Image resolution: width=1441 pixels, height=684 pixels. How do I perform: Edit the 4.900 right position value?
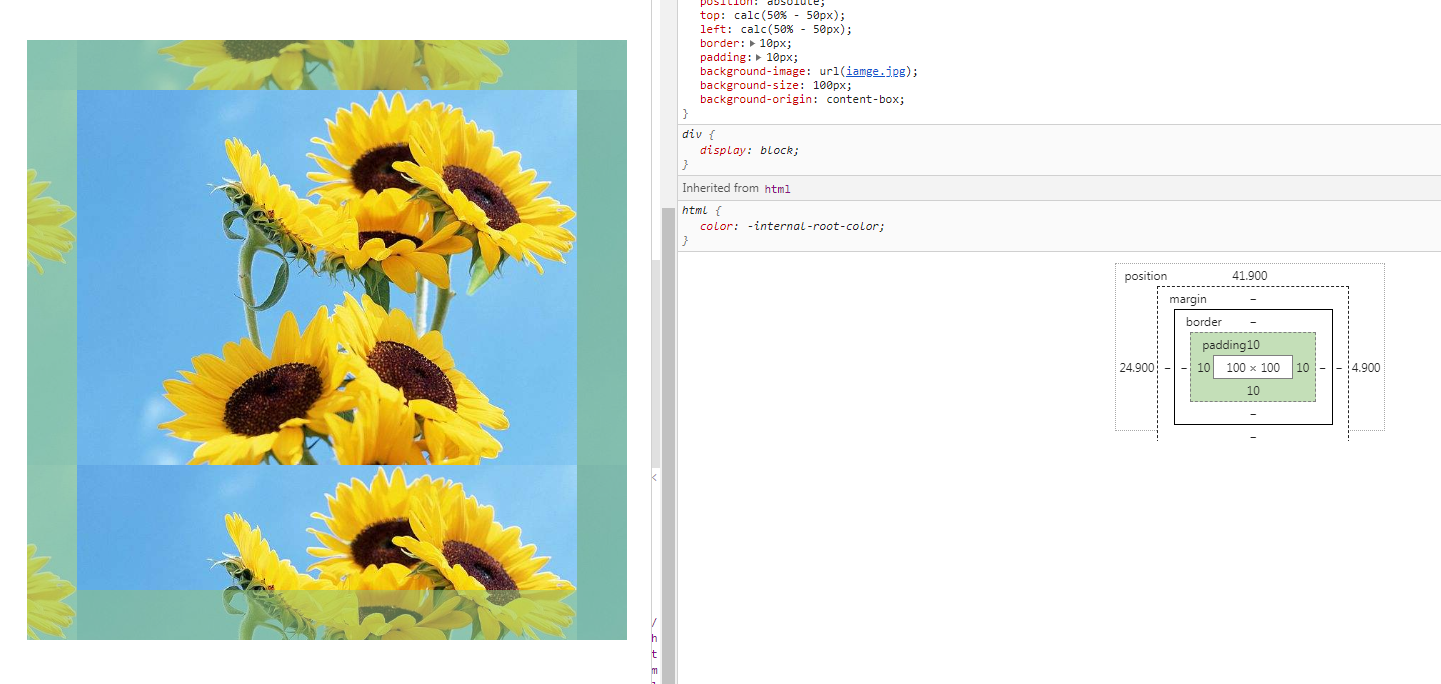[1366, 368]
